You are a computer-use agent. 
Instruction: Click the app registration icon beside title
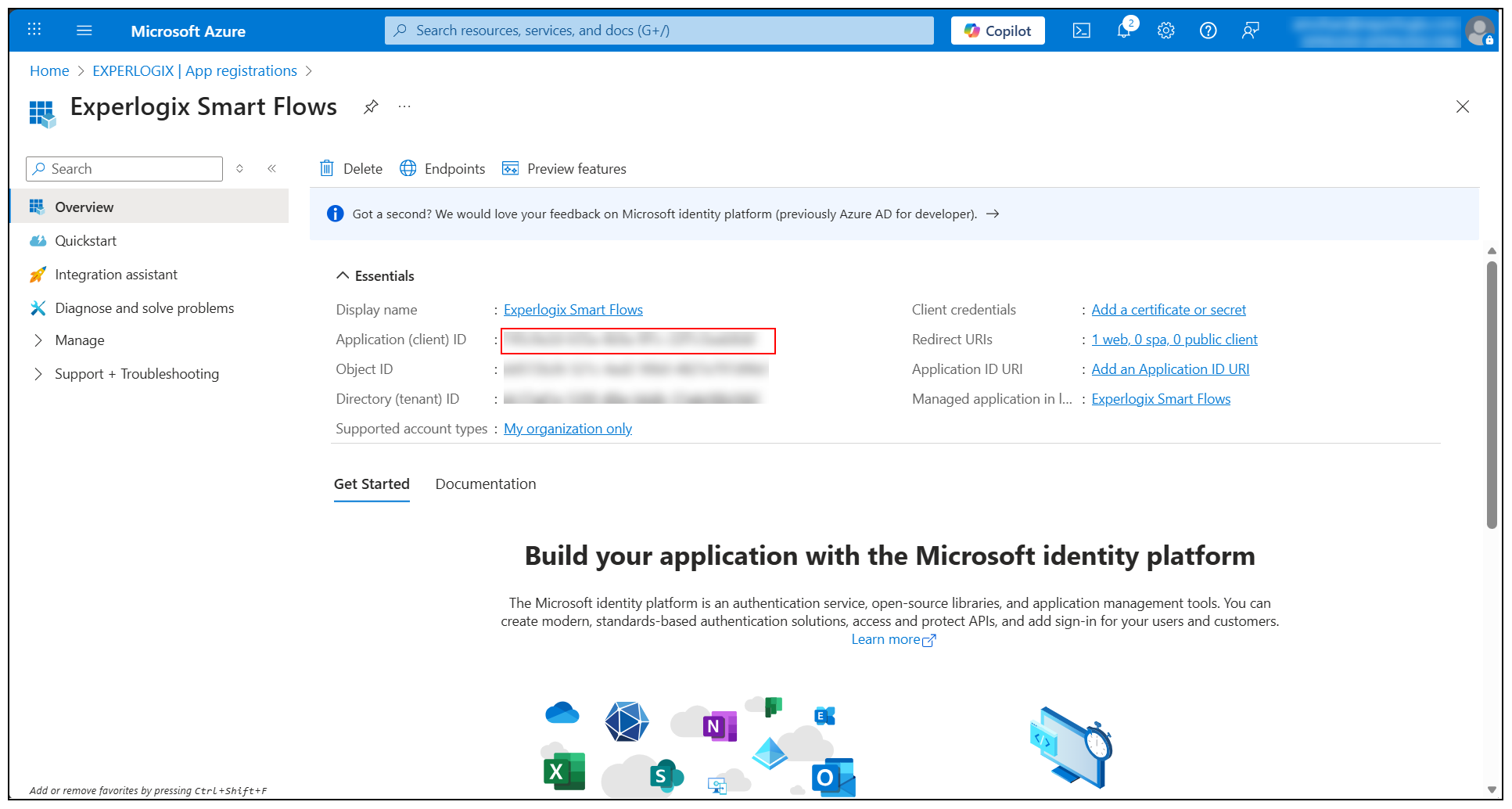(x=42, y=113)
